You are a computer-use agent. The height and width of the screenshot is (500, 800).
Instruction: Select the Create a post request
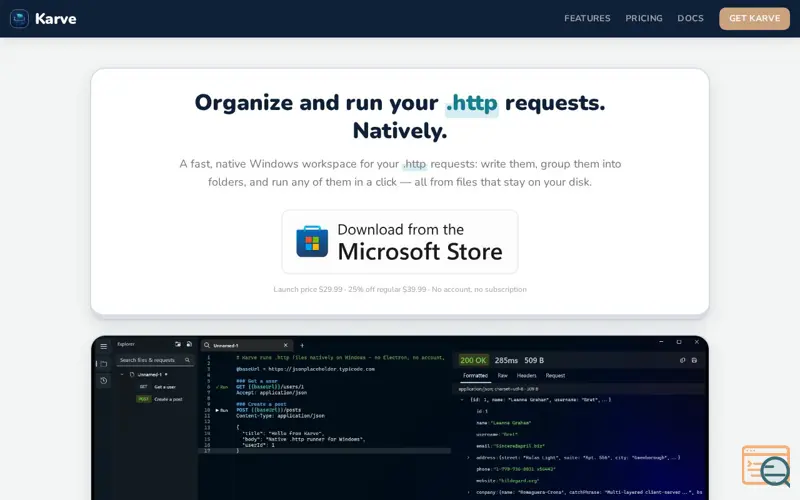[x=168, y=399]
